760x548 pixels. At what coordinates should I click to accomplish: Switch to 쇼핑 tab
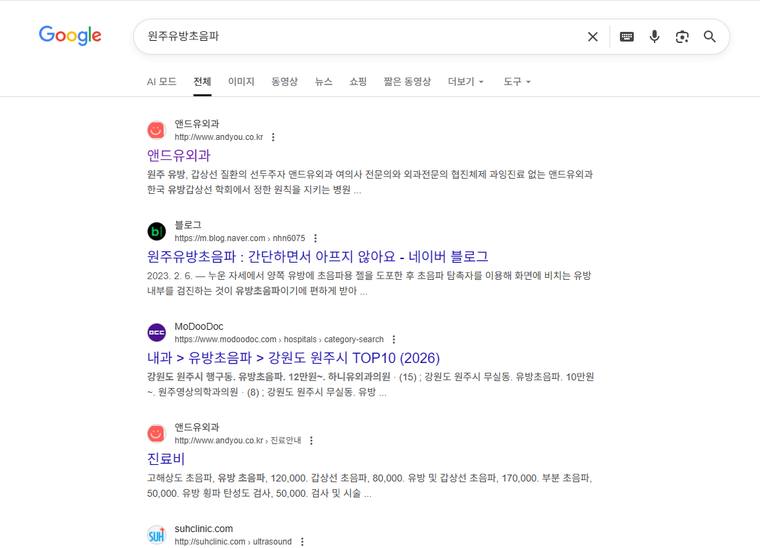pos(358,81)
